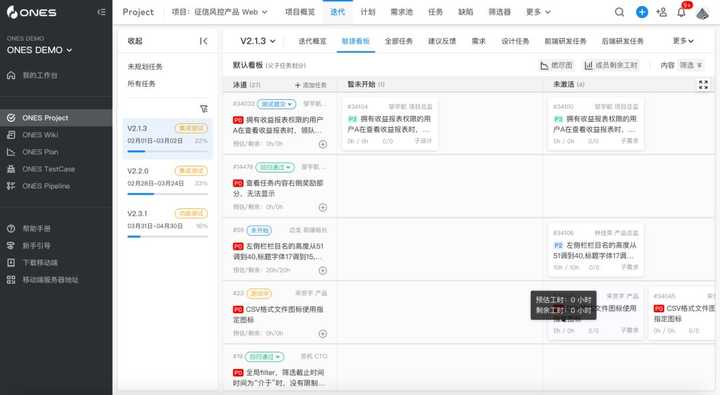Click plus icon on 拥有收益报表 swimlane

coord(323,144)
